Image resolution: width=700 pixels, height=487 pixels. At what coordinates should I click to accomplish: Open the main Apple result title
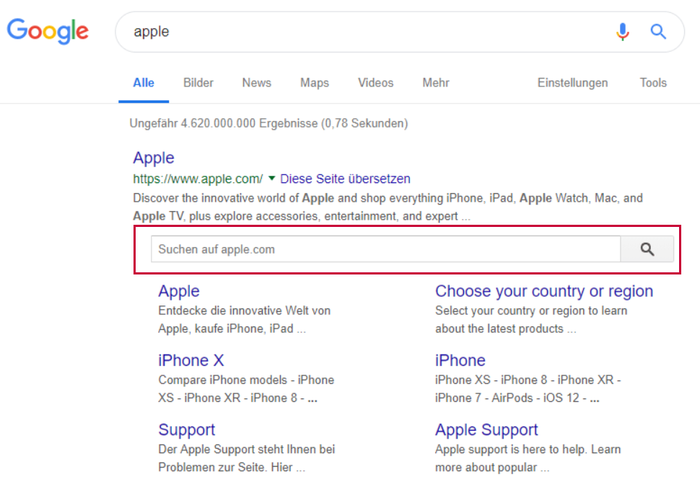click(x=154, y=158)
